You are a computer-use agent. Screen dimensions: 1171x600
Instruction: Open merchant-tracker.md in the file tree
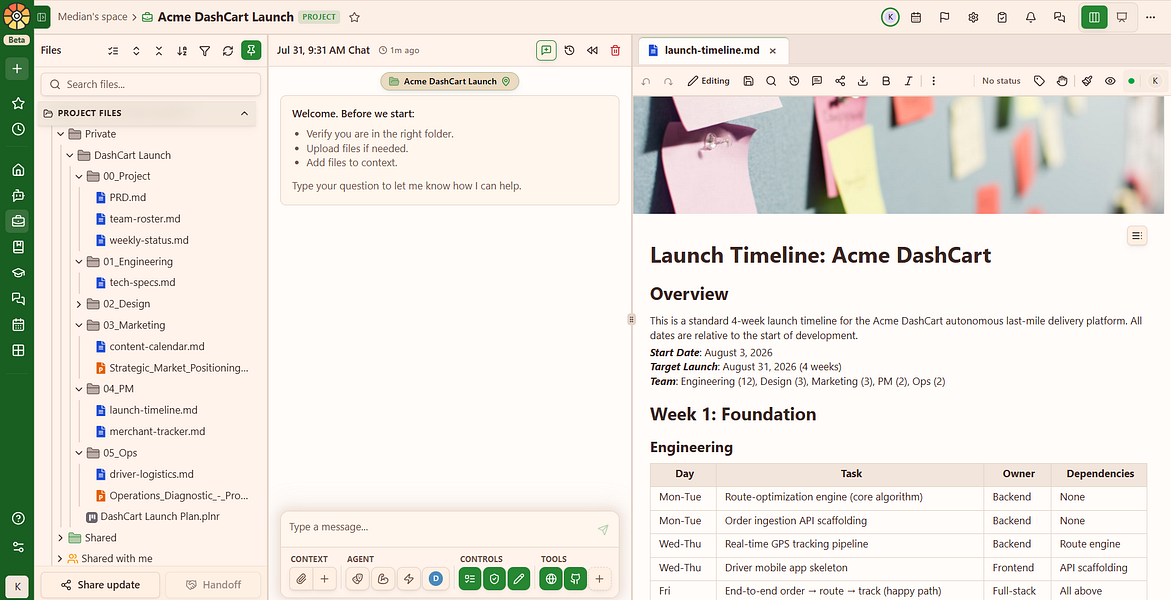pos(157,431)
